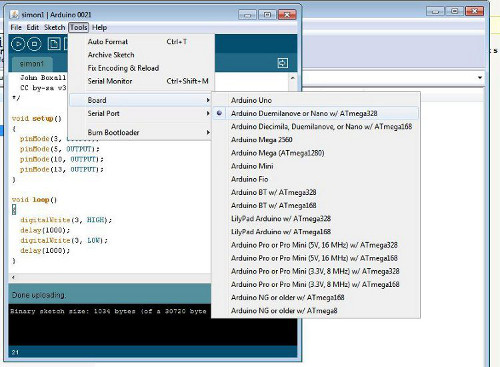Viewport: 500px width, 367px height.
Task: Select LilyPad Arduino w/ ATmega168
Action: click(x=316, y=232)
